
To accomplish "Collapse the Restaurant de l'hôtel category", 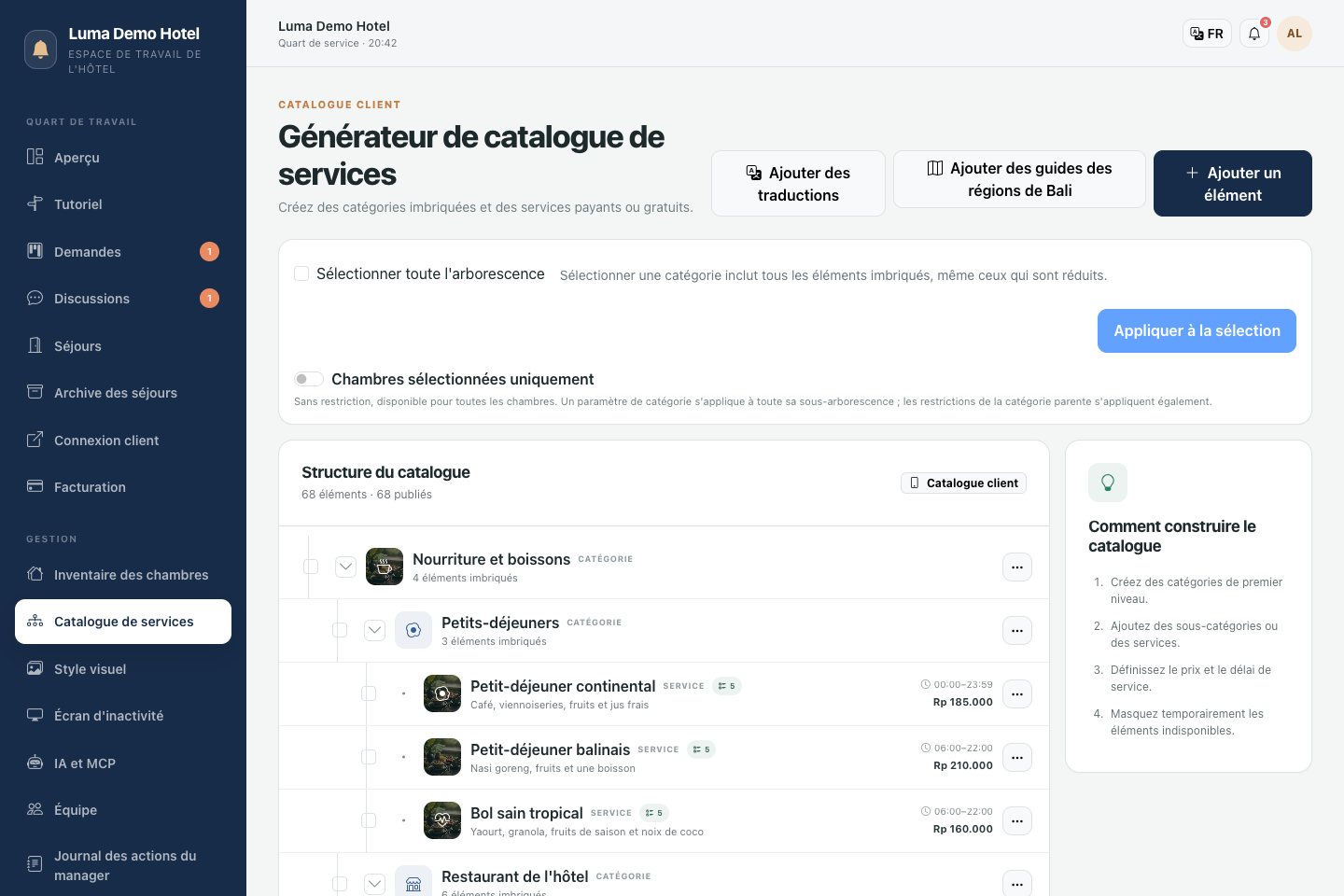I will [374, 884].
